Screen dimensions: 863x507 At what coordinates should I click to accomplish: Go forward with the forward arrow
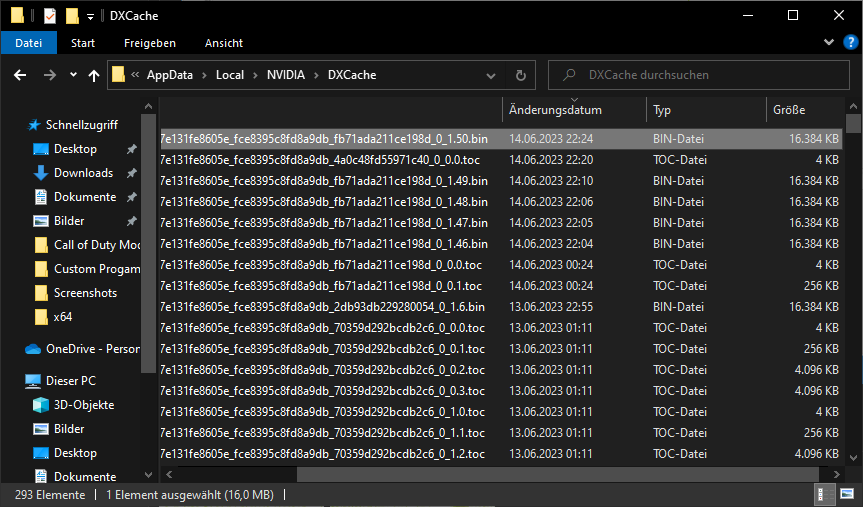(50, 75)
